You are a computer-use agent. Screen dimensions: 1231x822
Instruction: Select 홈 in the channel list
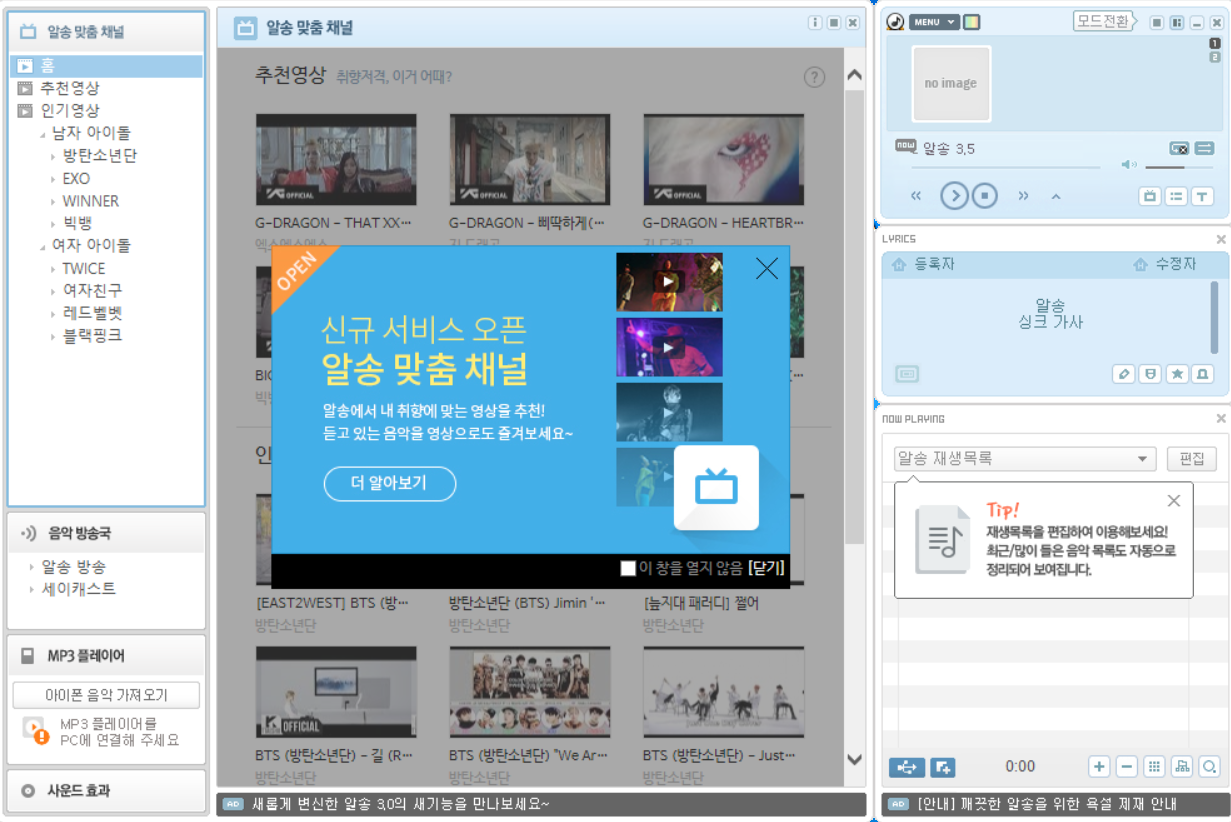tap(107, 66)
